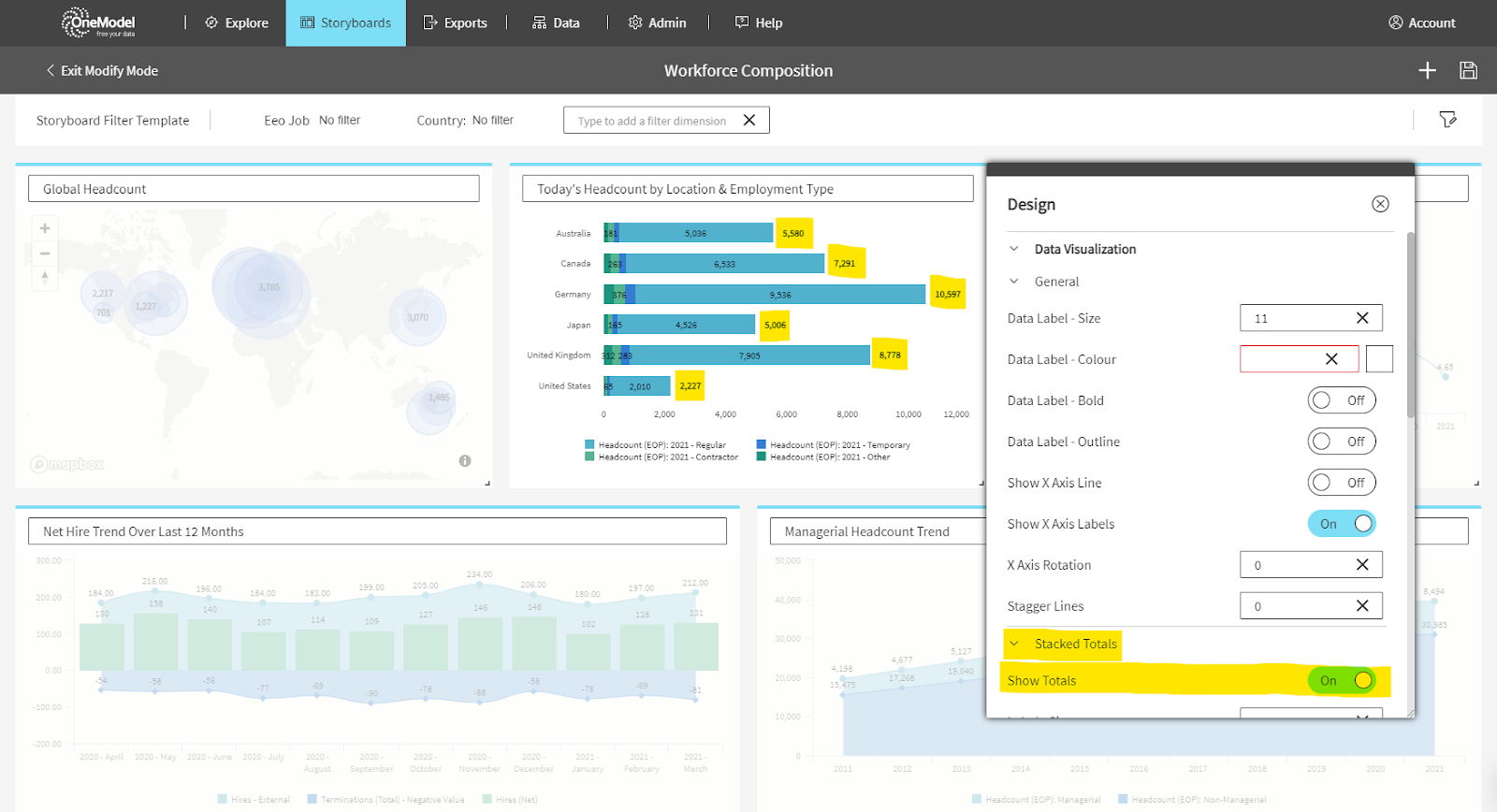Click the add tile plus icon
Image resolution: width=1497 pixels, height=812 pixels.
(x=1427, y=70)
